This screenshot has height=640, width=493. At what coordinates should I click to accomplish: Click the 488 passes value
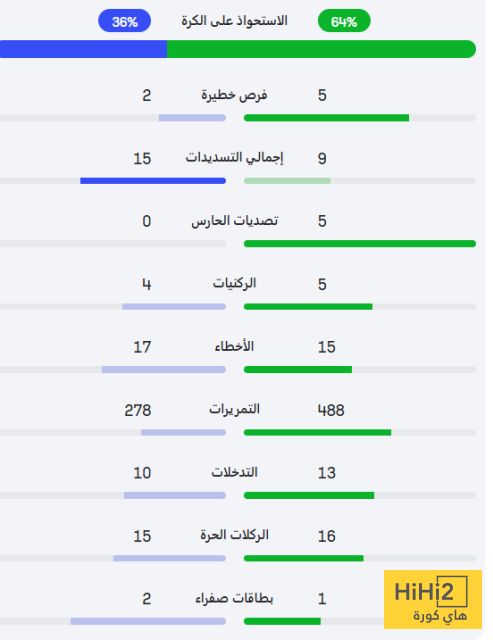pyautogui.click(x=331, y=410)
